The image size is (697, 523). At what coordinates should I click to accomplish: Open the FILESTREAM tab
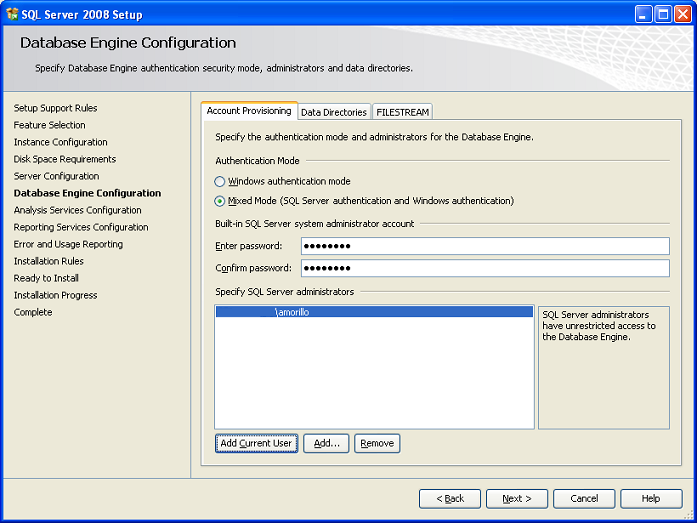point(402,112)
